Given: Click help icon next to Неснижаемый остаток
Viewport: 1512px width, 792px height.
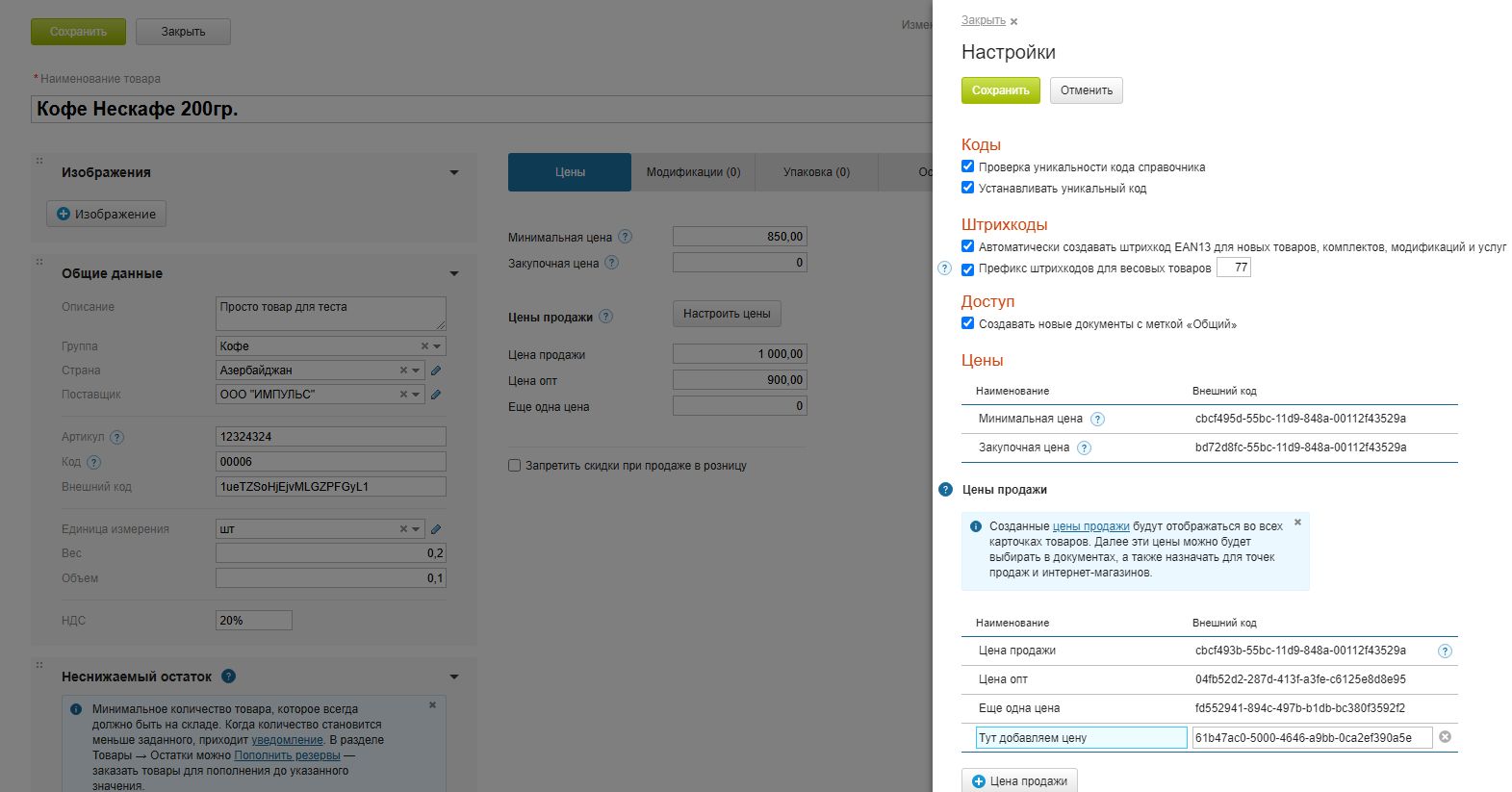Looking at the screenshot, I should click(x=228, y=677).
